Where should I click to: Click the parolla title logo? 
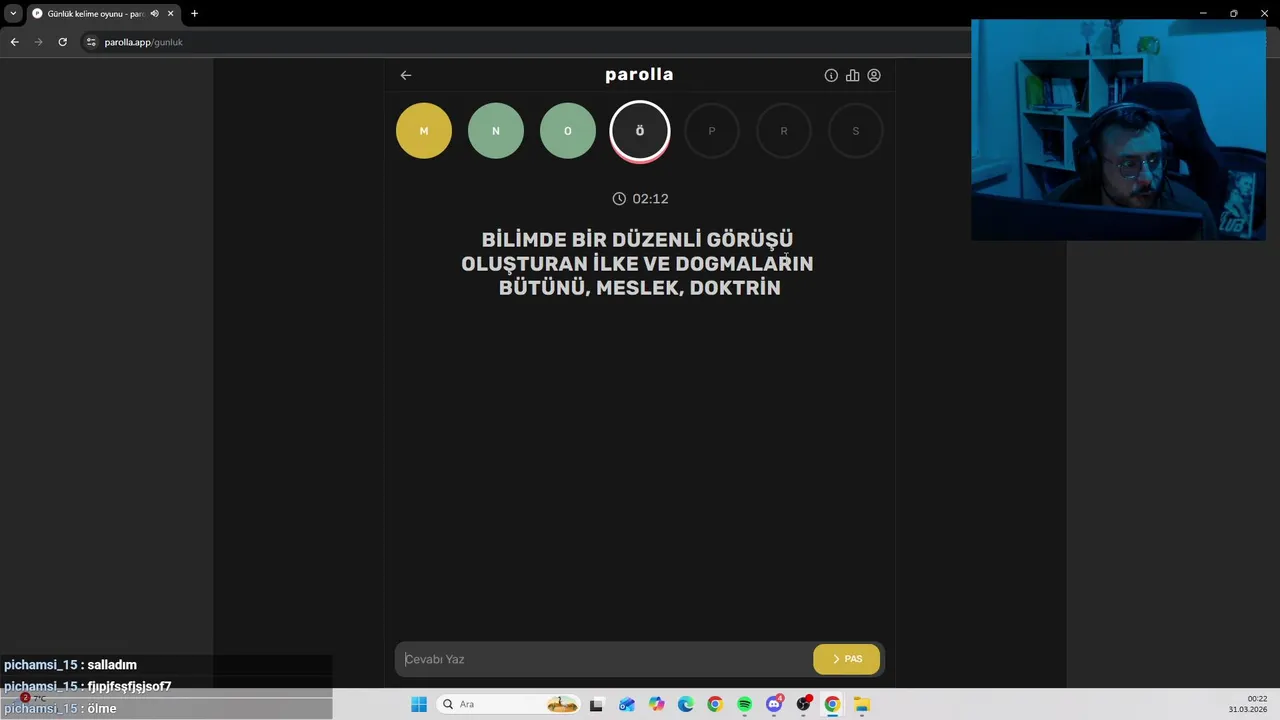[639, 75]
